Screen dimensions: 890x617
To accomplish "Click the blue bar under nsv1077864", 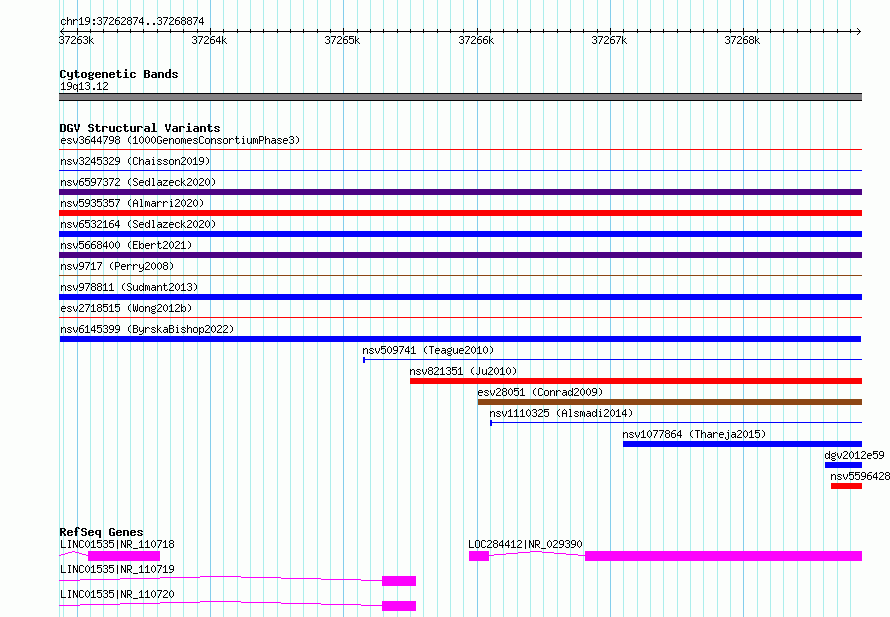I will tap(742, 444).
